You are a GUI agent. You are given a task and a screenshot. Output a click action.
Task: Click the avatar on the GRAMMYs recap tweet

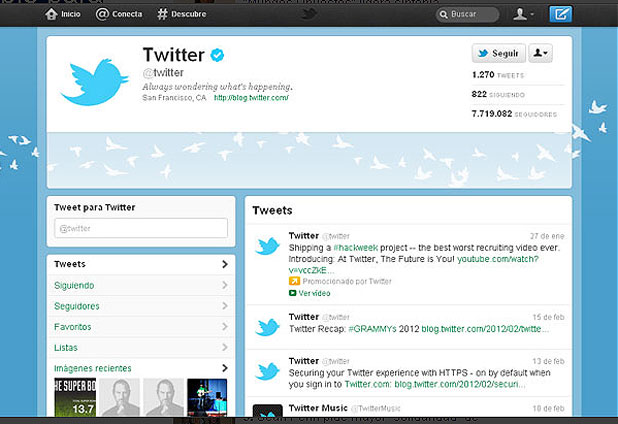coord(267,327)
